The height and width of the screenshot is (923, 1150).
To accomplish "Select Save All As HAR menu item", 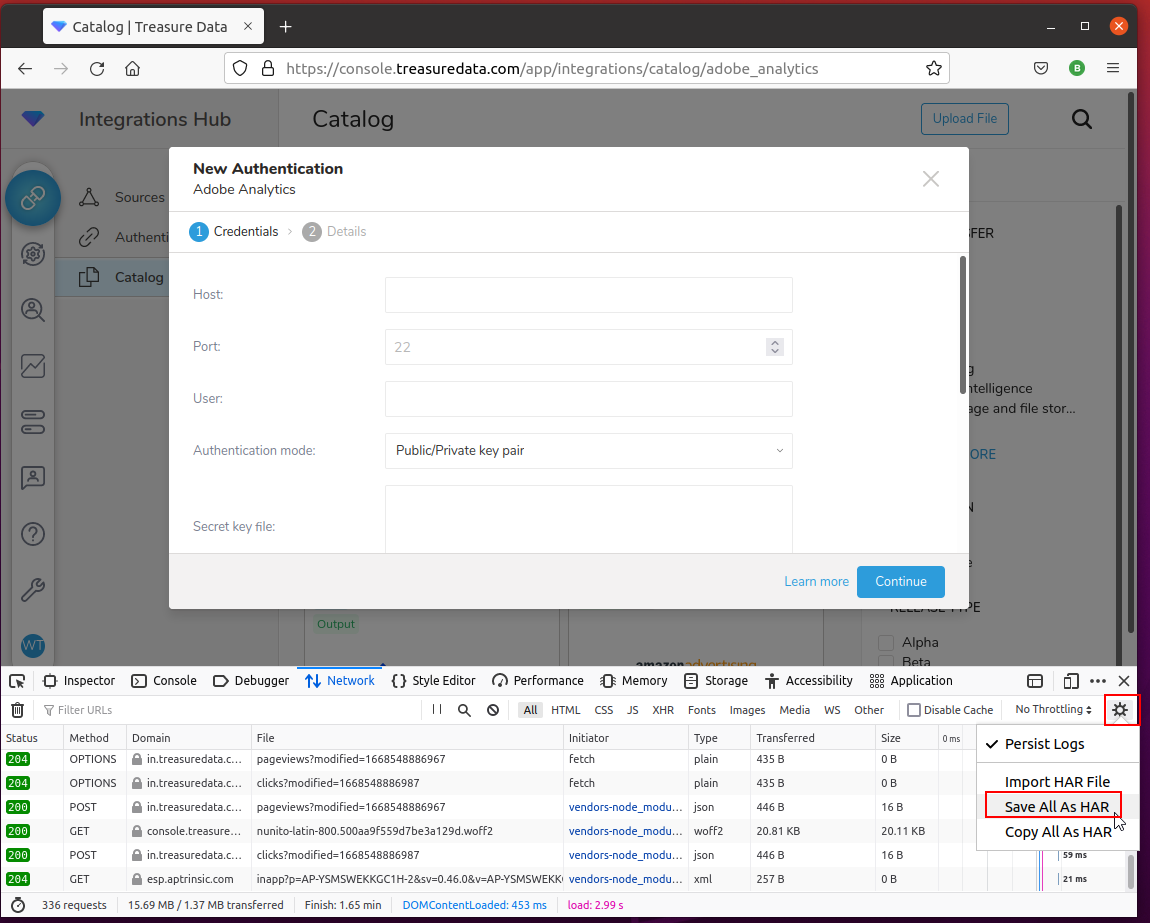I will pos(1056,807).
